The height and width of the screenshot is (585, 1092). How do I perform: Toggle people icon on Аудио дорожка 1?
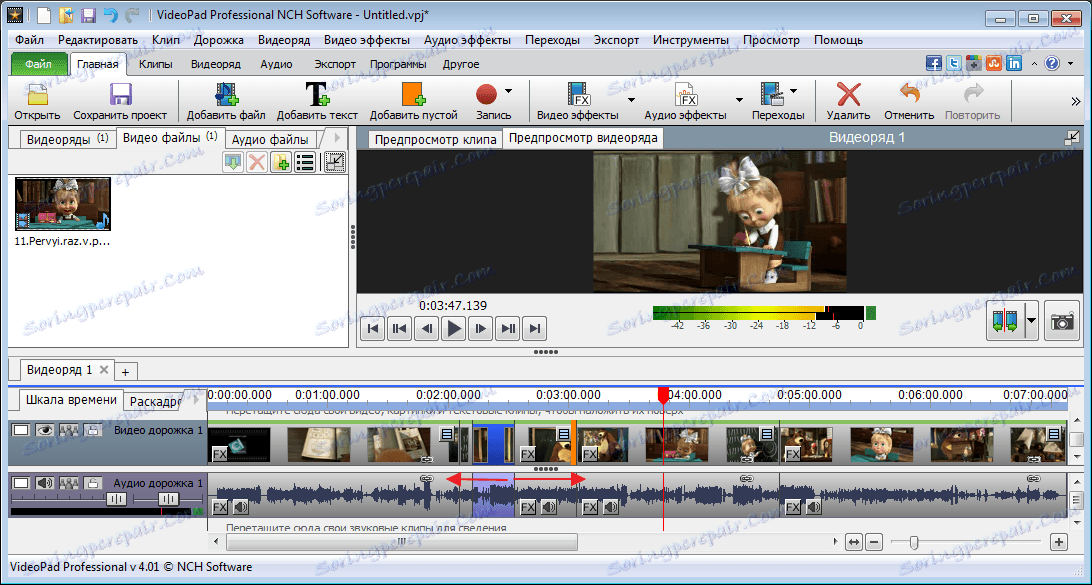69,483
